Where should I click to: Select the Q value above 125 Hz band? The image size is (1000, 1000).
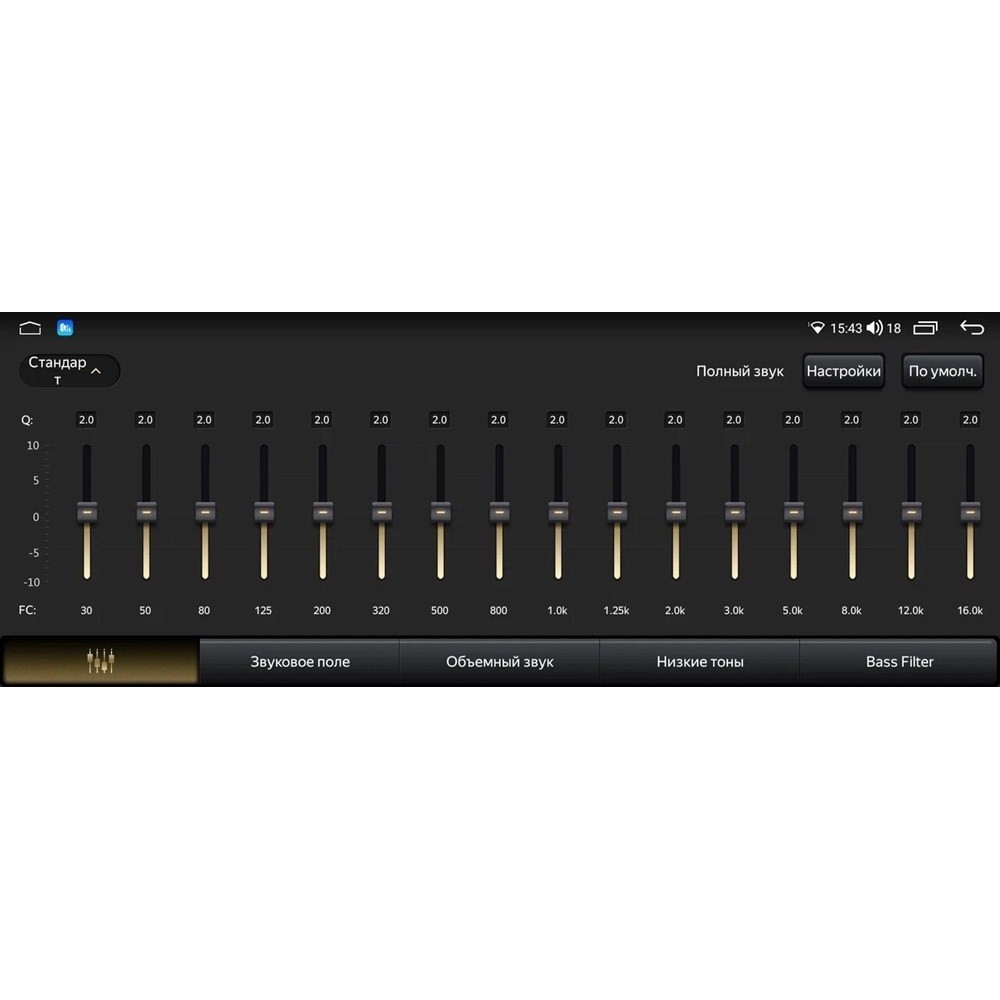[x=263, y=420]
